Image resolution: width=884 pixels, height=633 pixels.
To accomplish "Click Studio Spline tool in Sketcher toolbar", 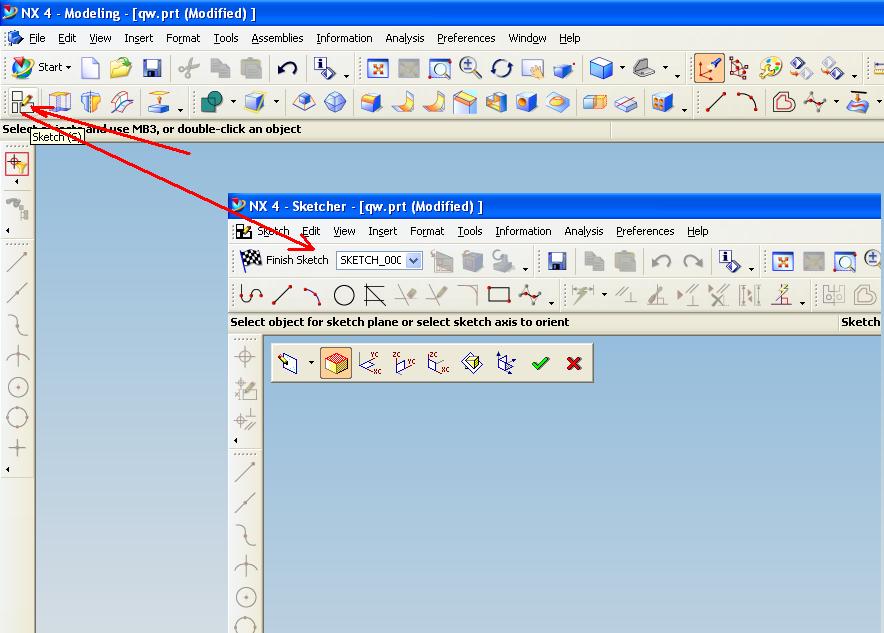I will tap(530, 295).
